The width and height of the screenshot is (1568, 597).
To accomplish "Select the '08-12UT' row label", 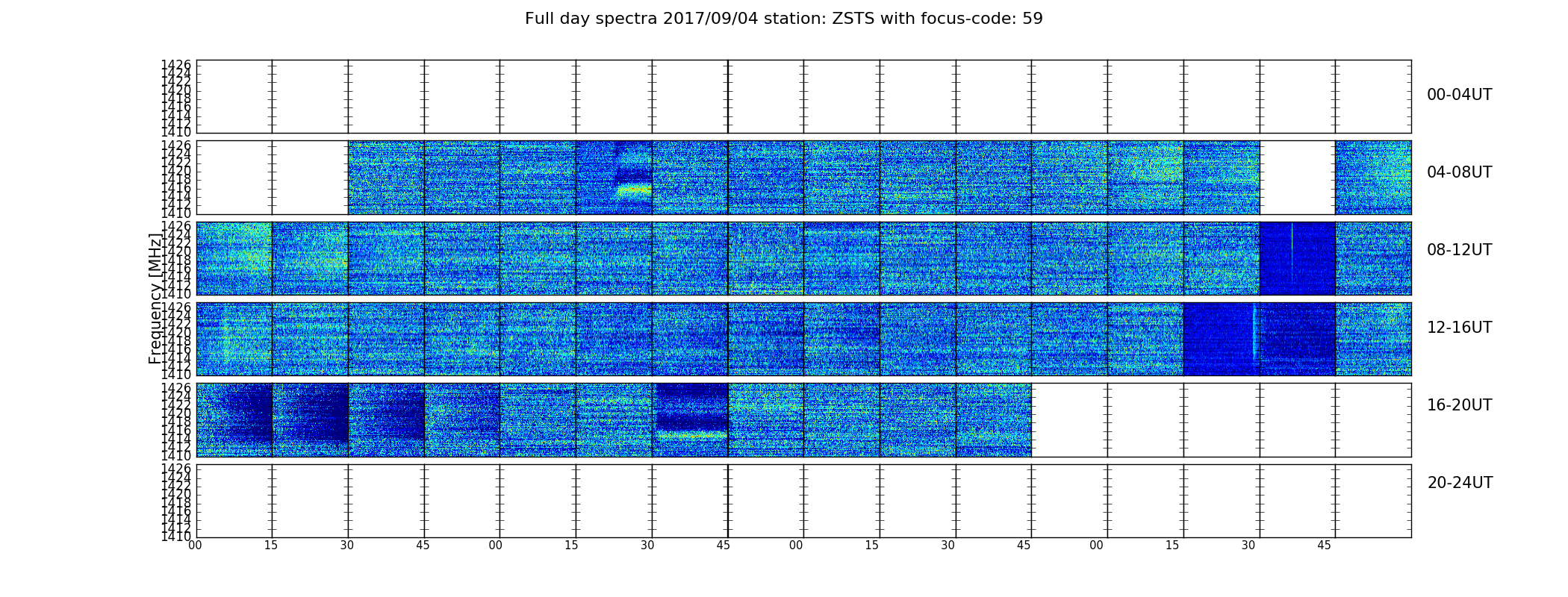I will 1460,250.
